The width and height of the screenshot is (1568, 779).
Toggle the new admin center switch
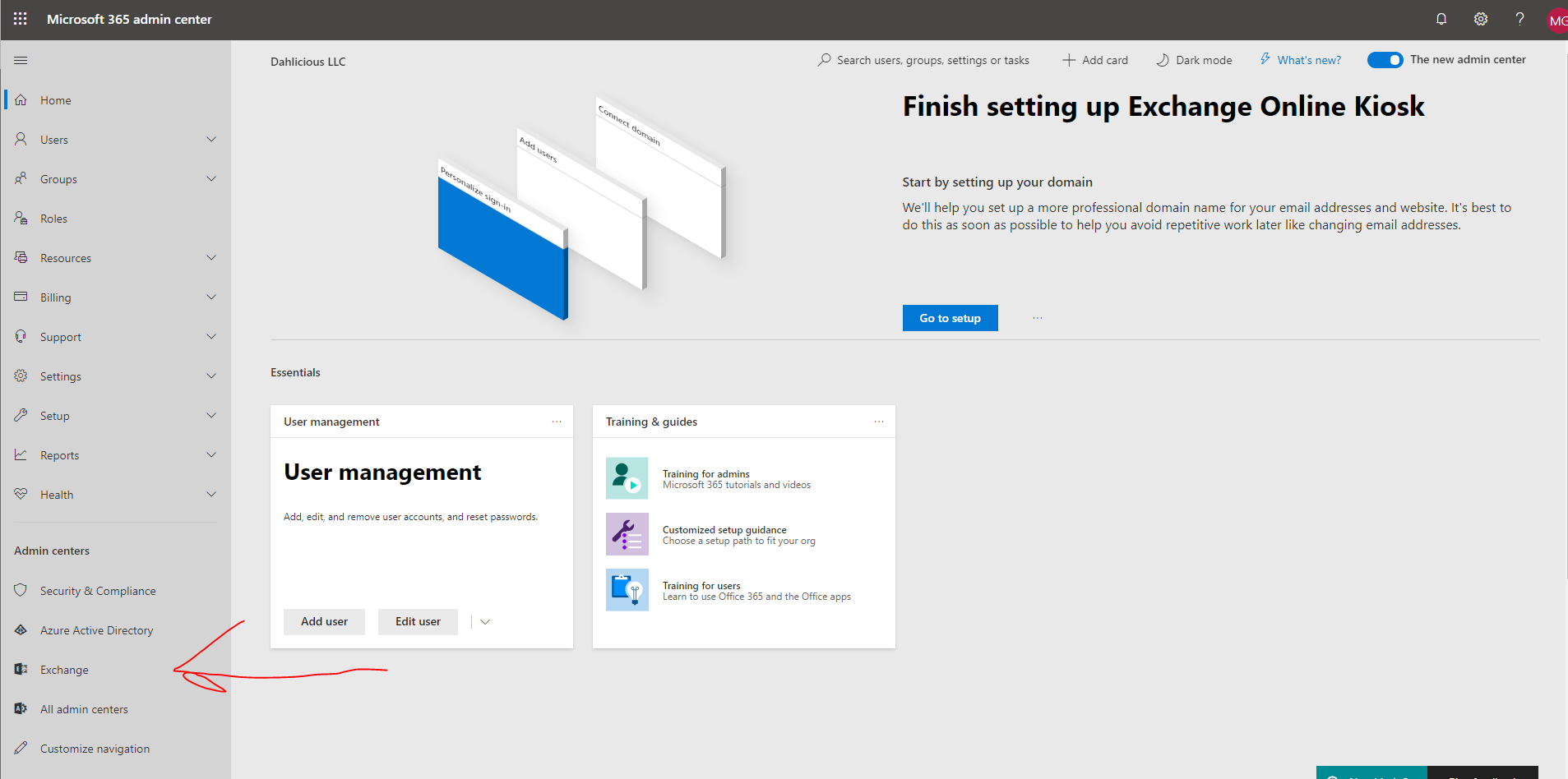coord(1385,60)
